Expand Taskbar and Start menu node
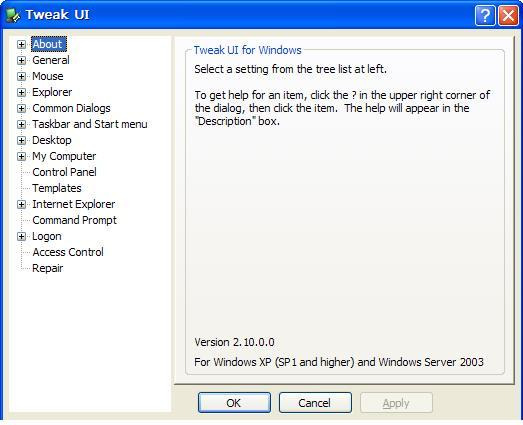 21,124
